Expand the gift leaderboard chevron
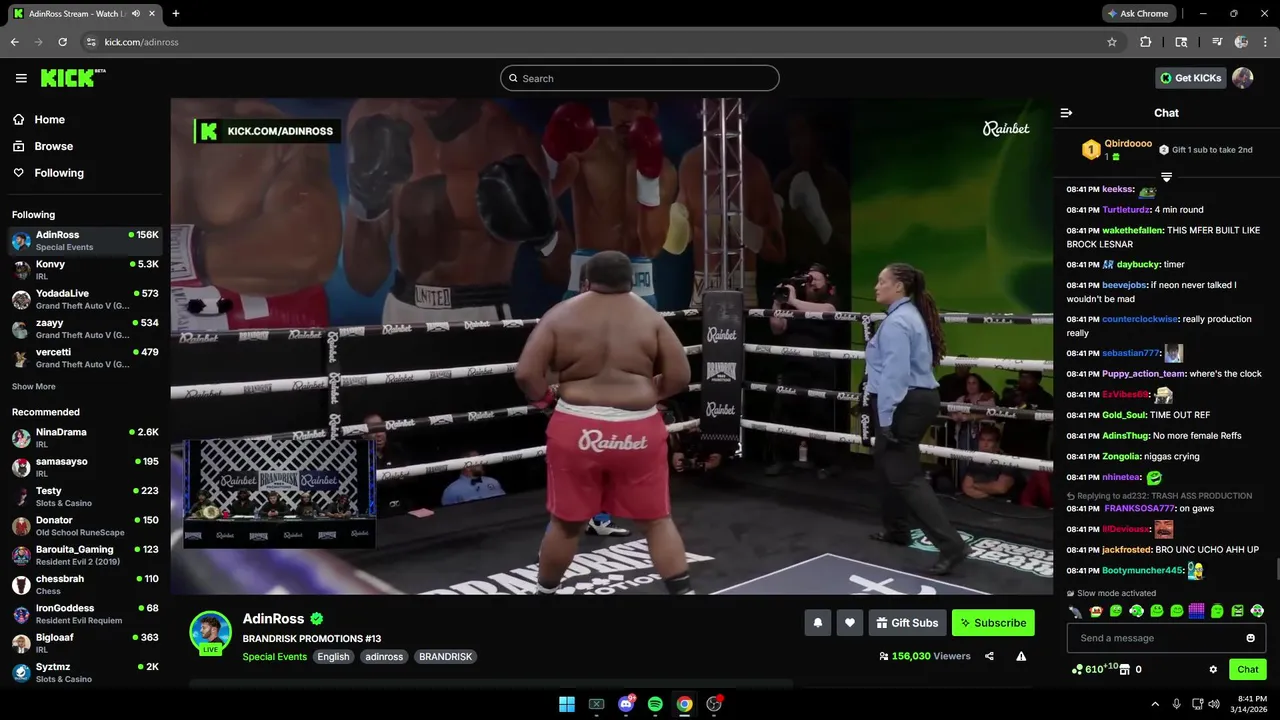 click(1166, 177)
